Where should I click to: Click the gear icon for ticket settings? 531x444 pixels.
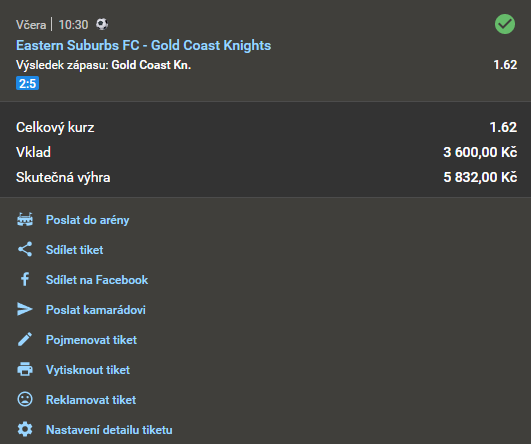(25, 429)
